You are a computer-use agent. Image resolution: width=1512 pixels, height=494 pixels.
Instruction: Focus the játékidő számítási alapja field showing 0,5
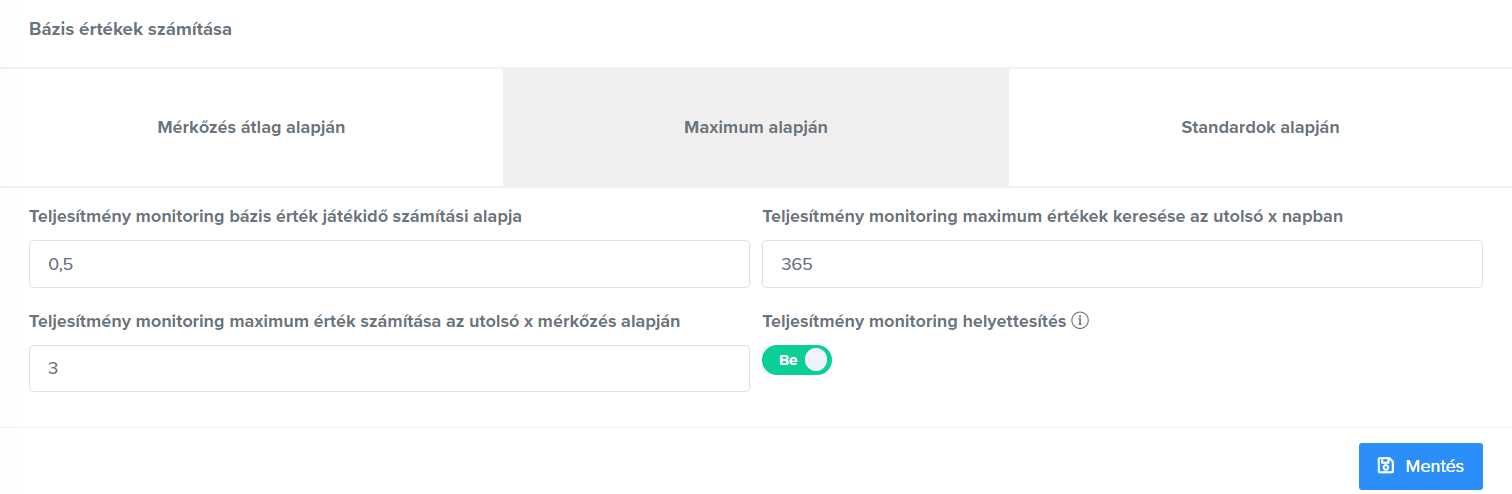[x=389, y=264]
